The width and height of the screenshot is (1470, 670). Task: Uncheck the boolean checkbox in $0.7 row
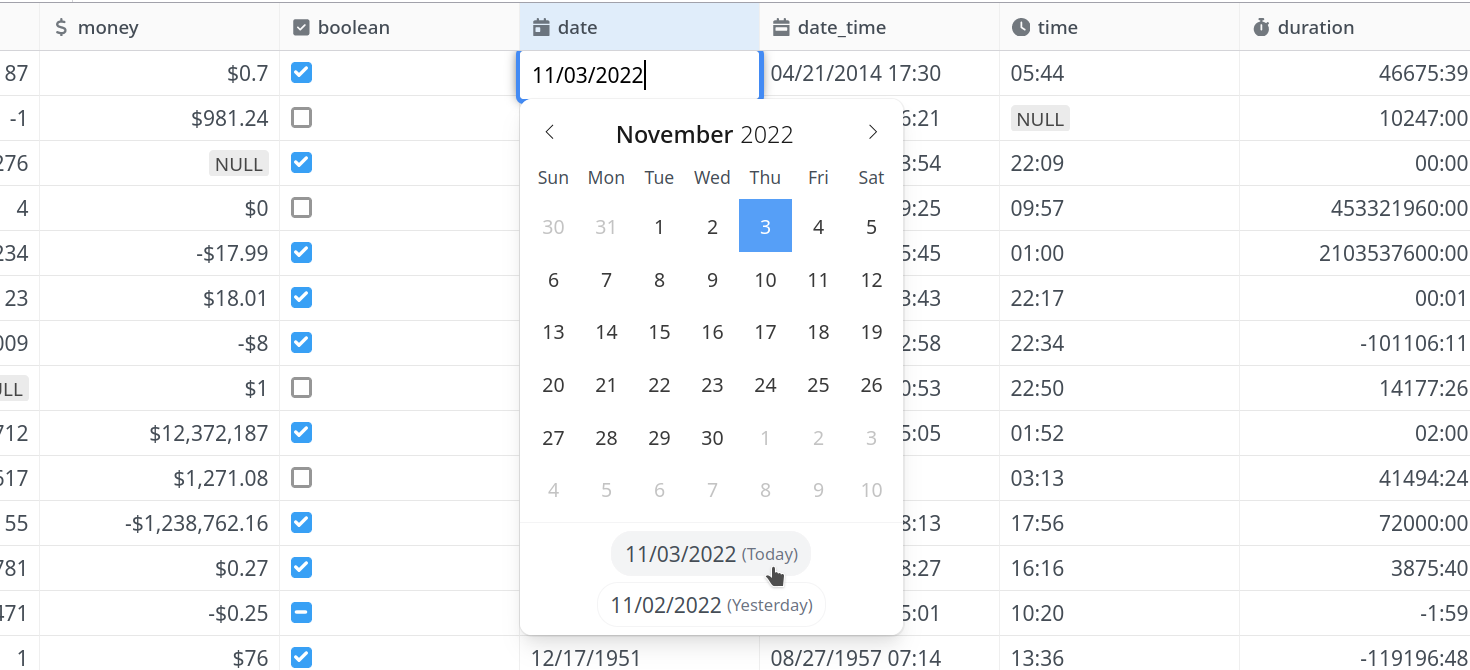click(301, 73)
